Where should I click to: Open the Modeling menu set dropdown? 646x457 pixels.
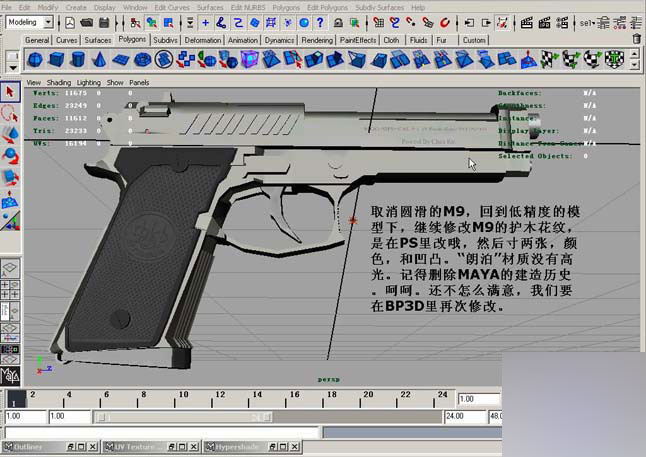point(48,22)
